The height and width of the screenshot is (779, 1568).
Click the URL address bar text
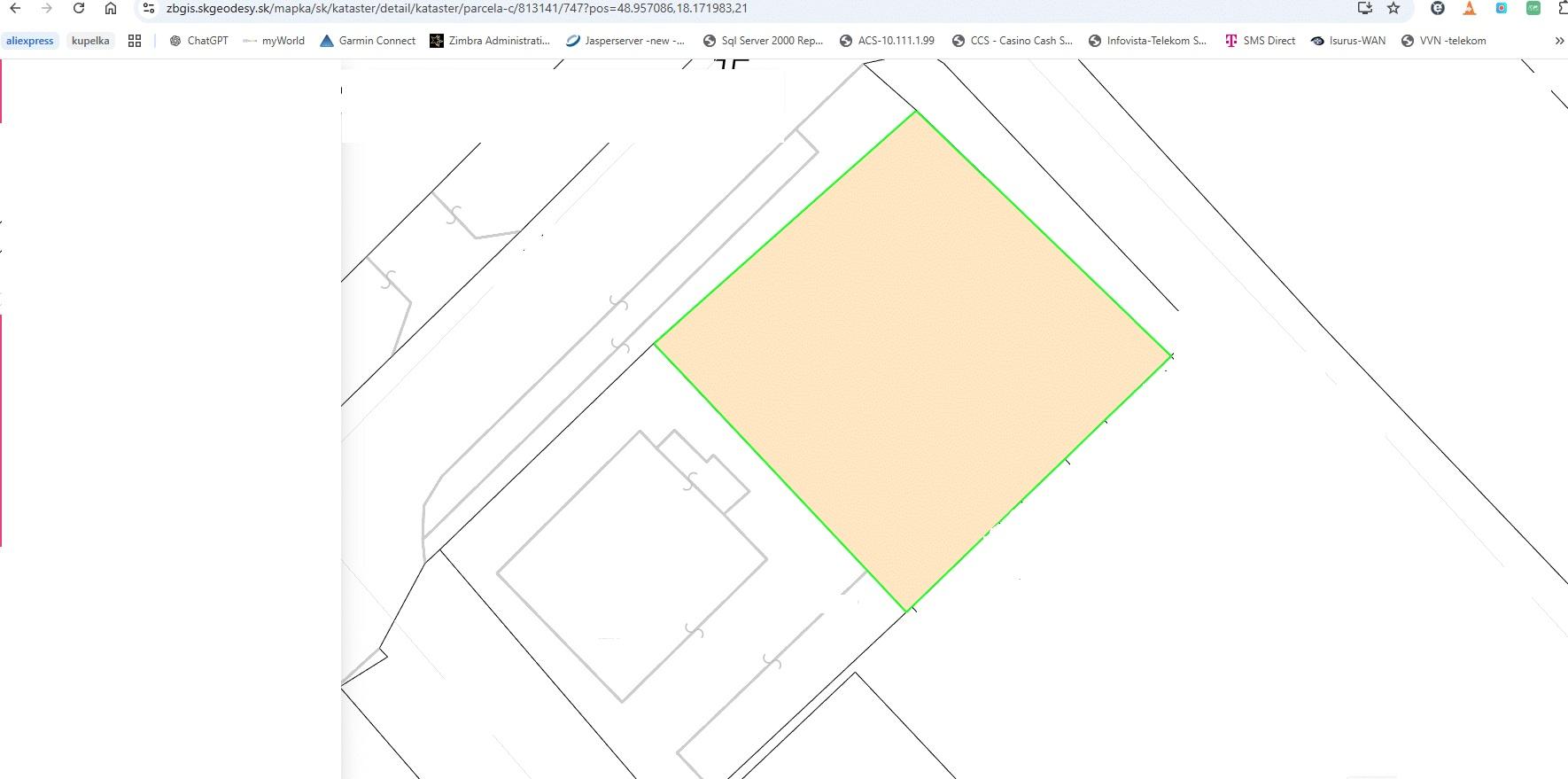[x=456, y=8]
